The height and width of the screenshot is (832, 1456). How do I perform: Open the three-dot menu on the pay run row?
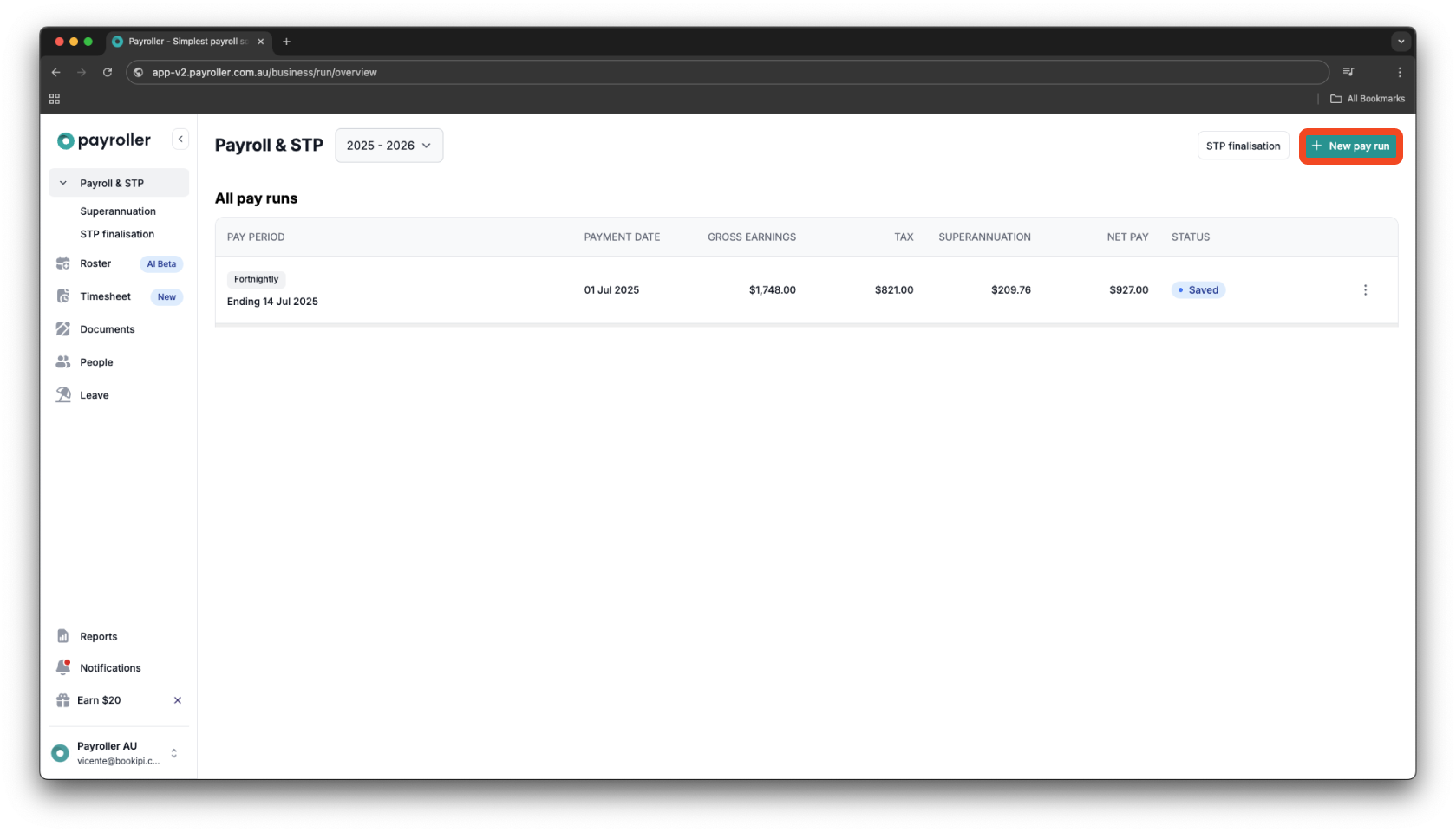1366,289
